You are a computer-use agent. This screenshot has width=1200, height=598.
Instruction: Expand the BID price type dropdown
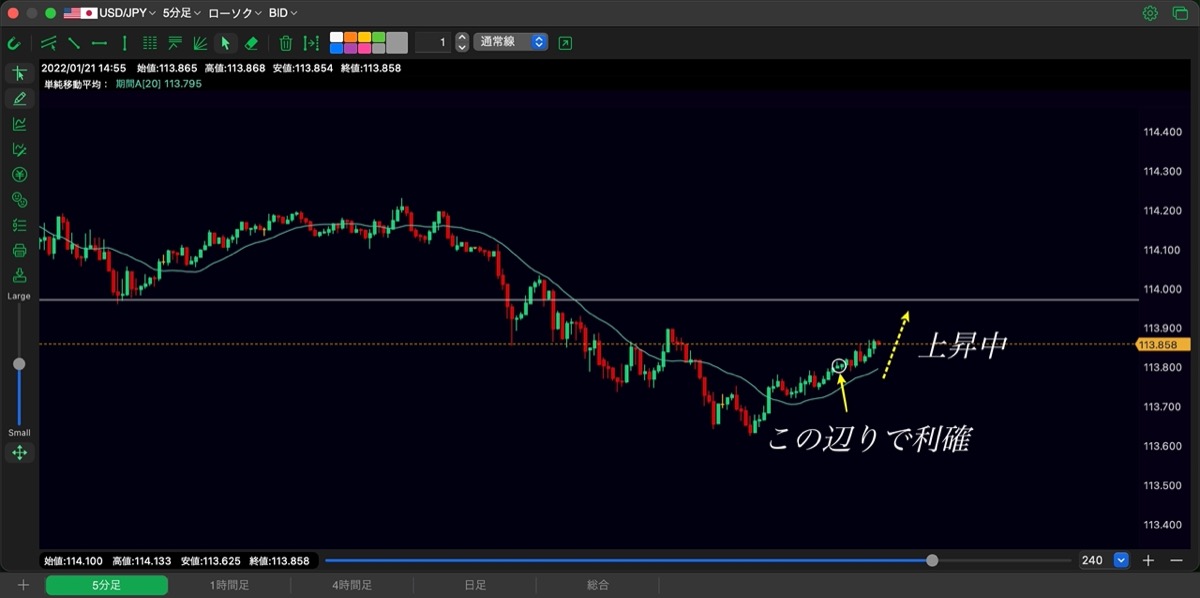pyautogui.click(x=283, y=13)
